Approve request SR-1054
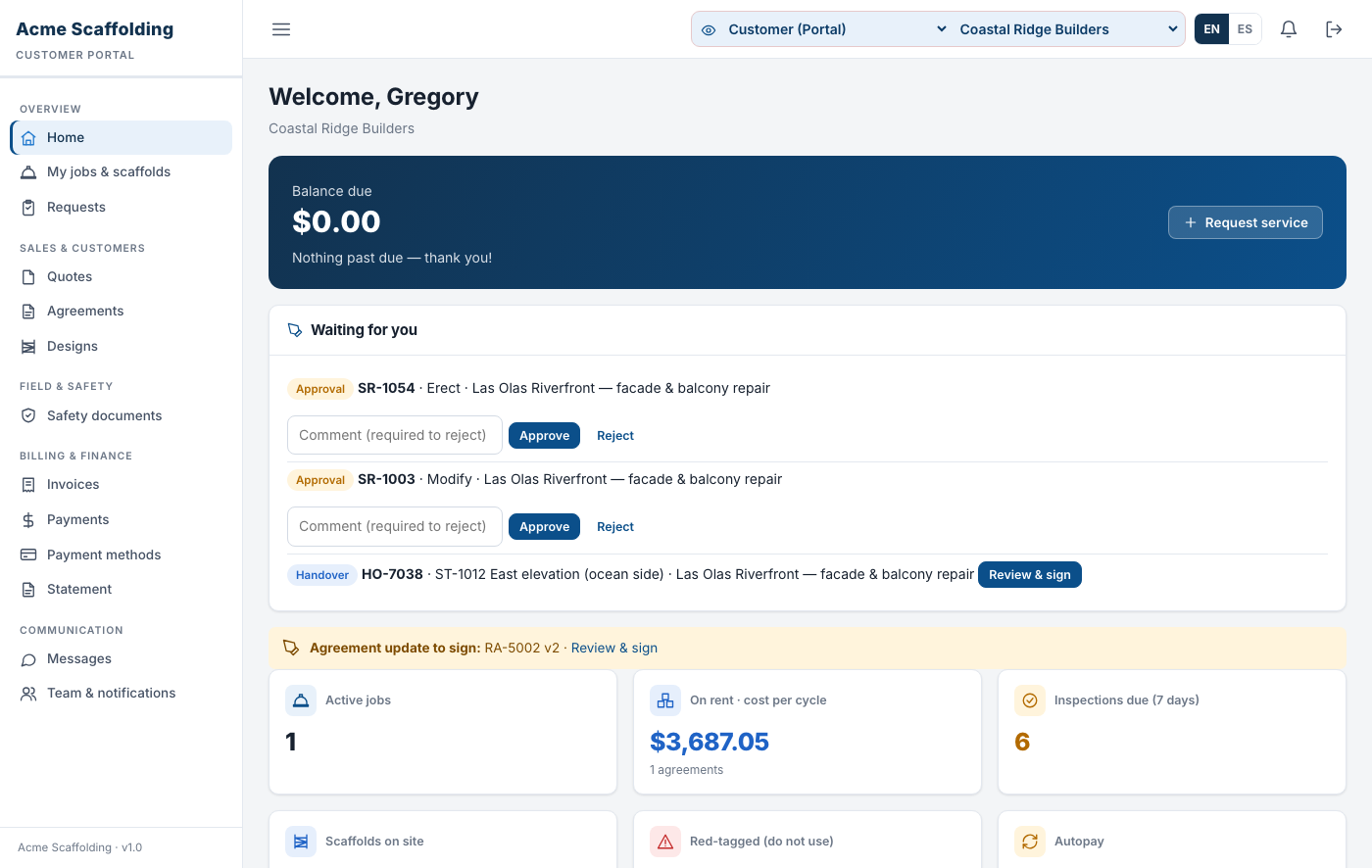 click(x=544, y=436)
